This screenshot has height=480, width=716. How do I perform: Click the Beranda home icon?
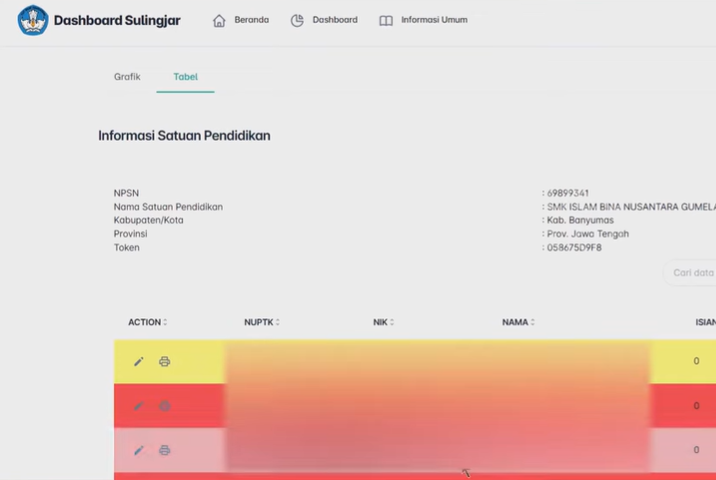(219, 21)
